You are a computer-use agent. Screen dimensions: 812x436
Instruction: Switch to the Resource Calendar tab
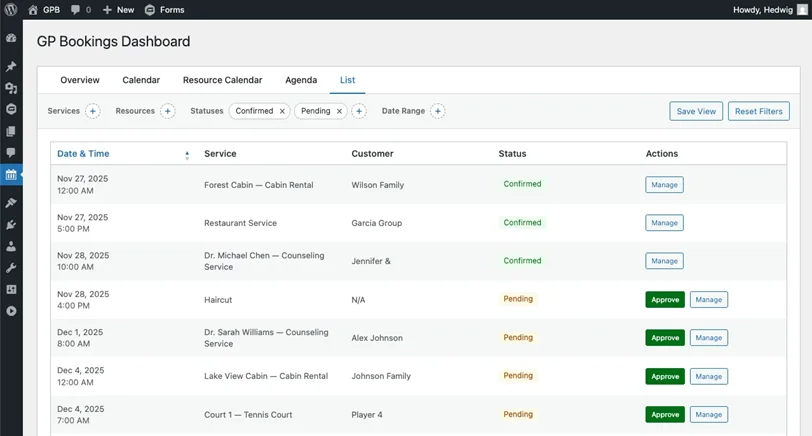(222, 80)
